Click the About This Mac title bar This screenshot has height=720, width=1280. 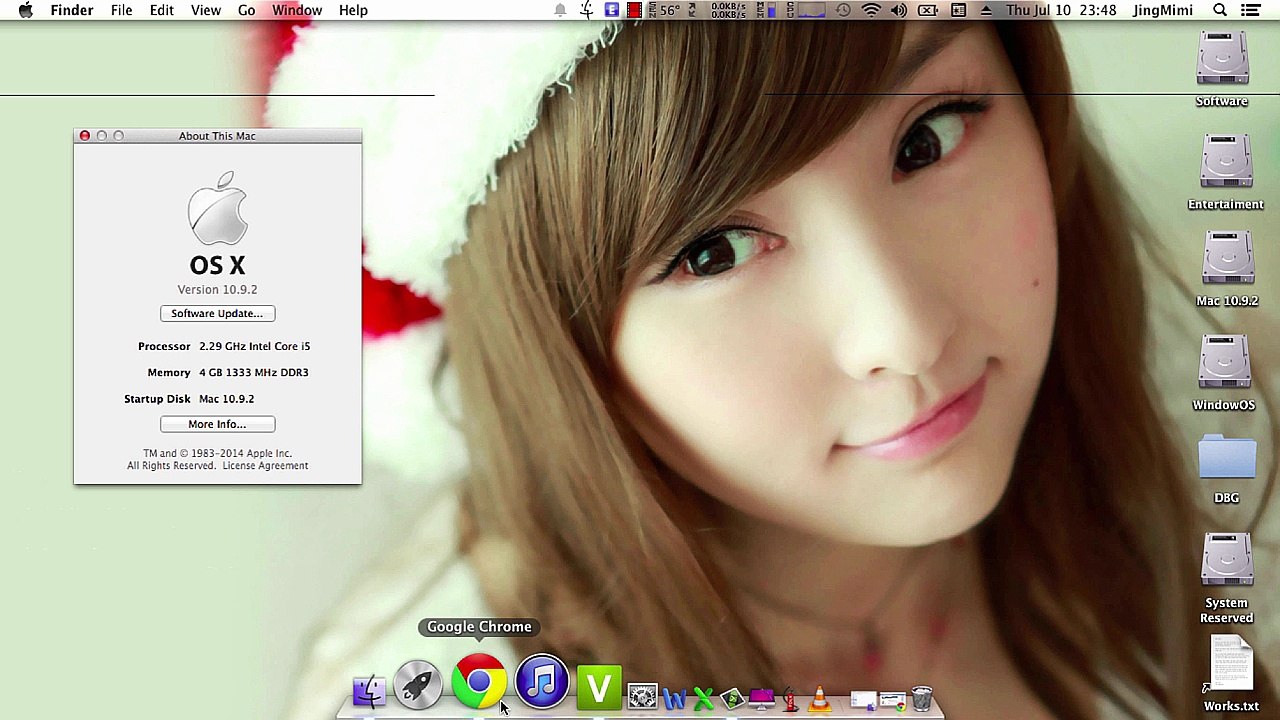217,136
